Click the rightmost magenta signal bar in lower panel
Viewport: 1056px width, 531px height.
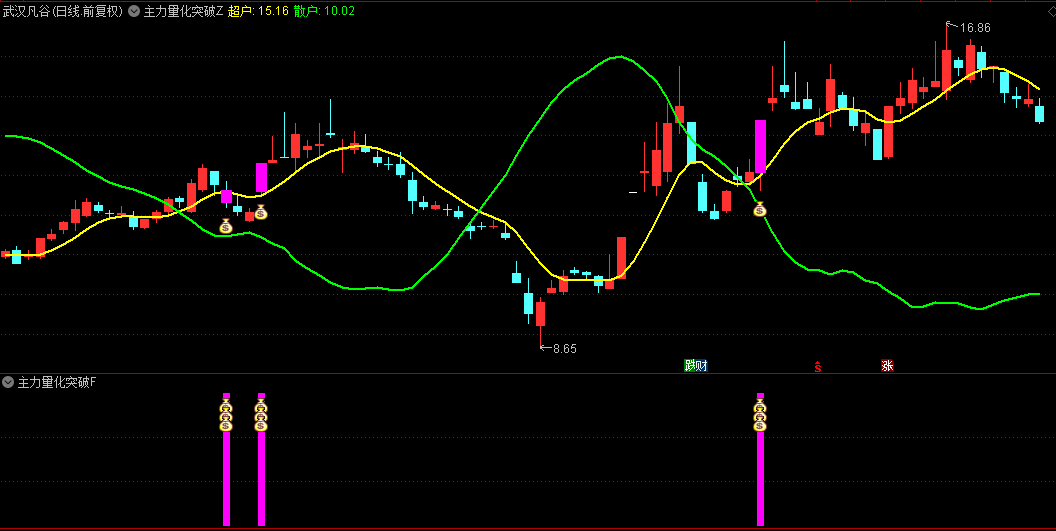click(x=760, y=460)
